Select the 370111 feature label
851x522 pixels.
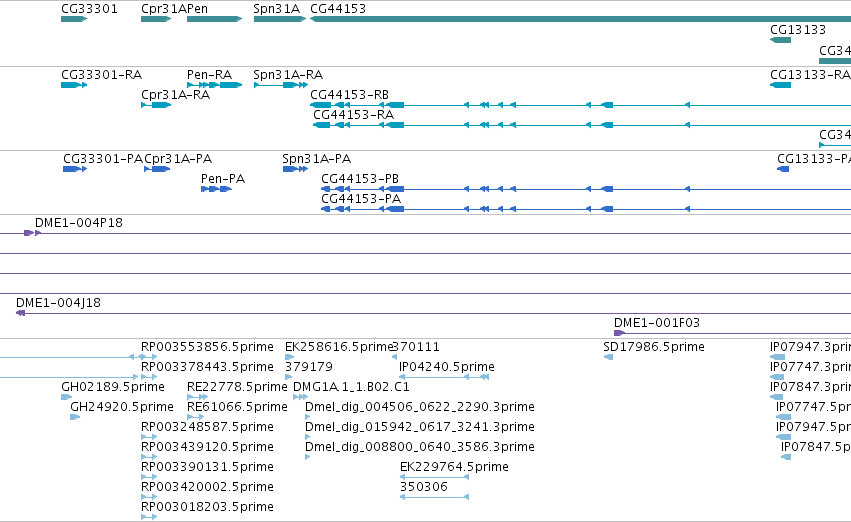pyautogui.click(x=416, y=347)
